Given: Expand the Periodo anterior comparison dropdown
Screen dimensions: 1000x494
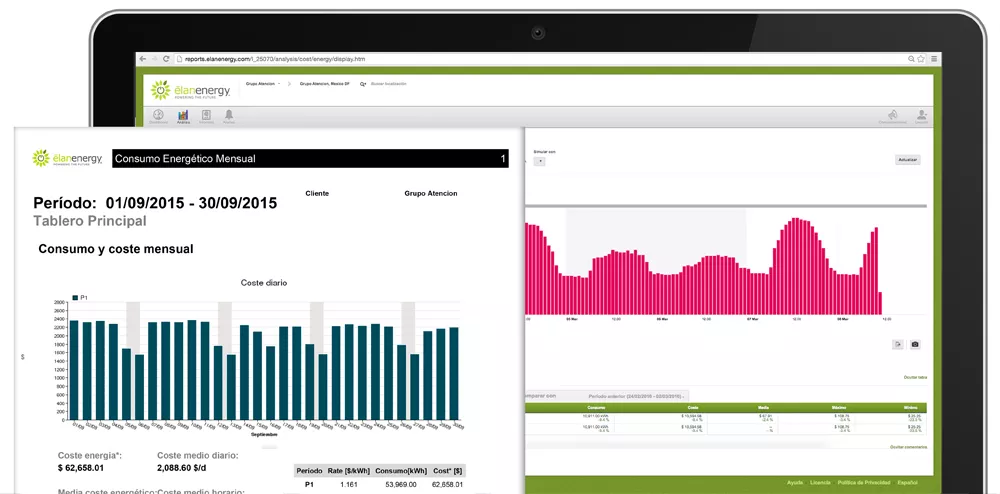Looking at the screenshot, I should 630,396.
